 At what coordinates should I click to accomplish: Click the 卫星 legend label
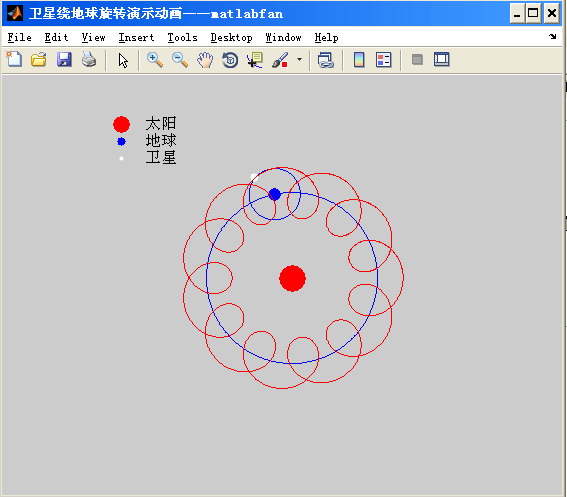point(161,157)
